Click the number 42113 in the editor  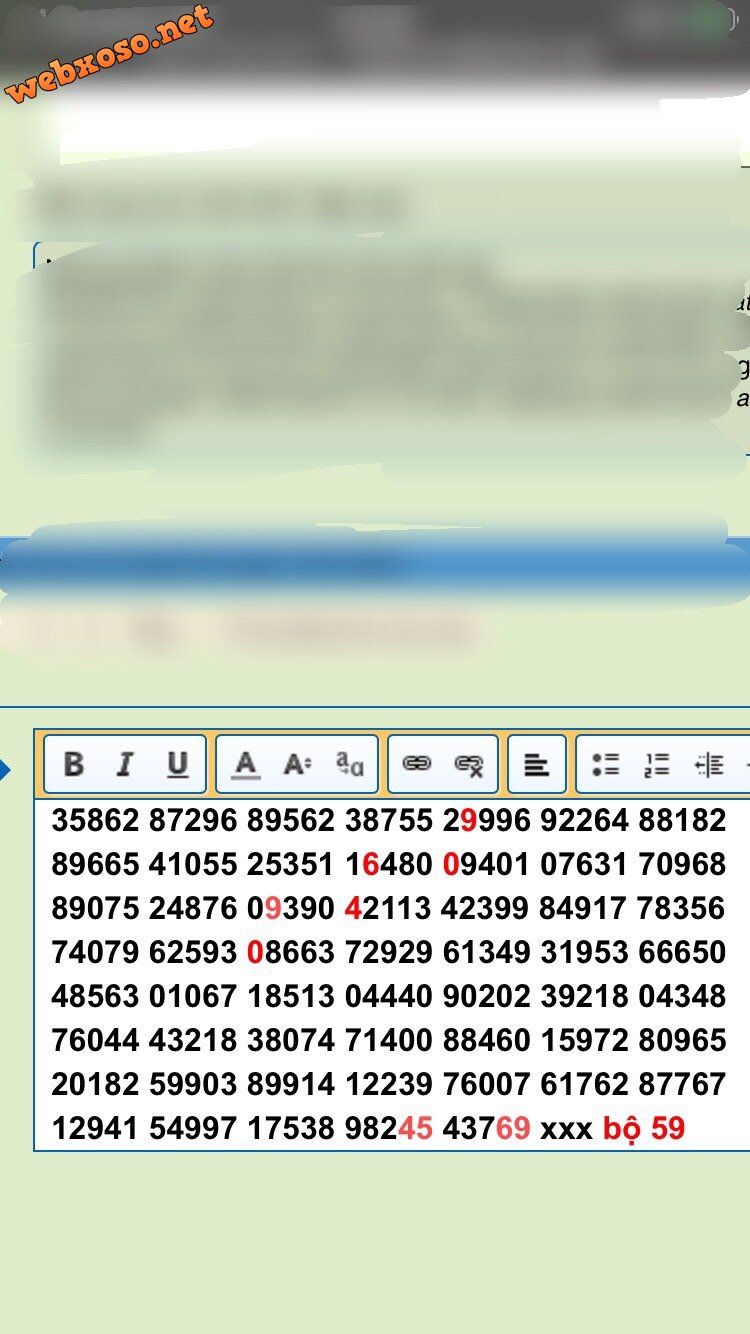(389, 909)
